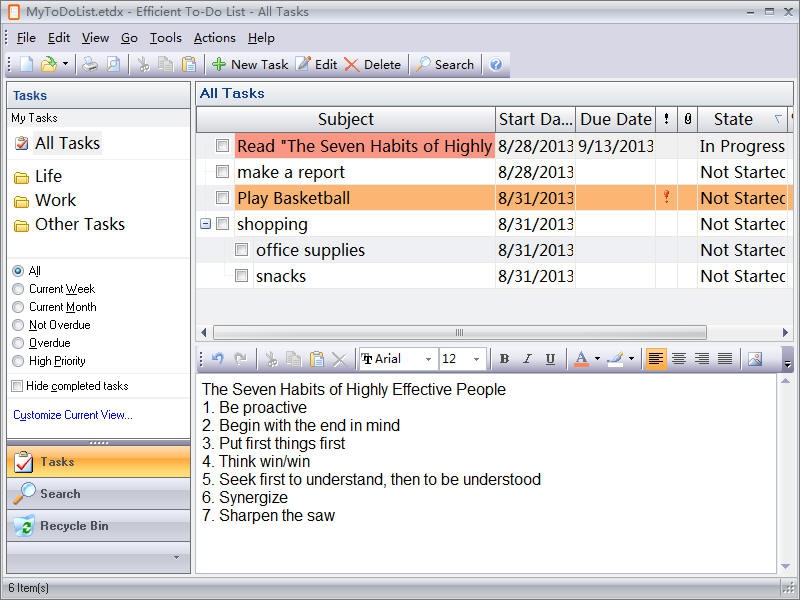Open the Actions menu

click(x=214, y=38)
